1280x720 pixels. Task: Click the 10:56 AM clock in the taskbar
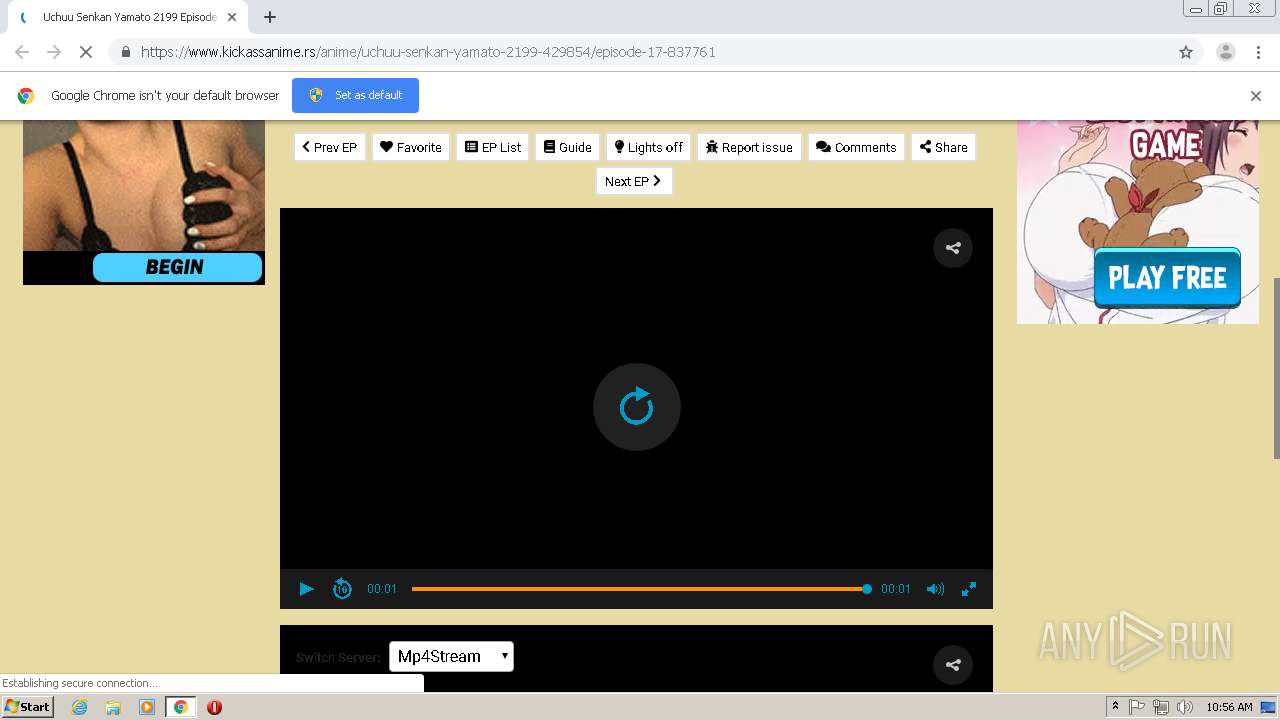pos(1229,707)
